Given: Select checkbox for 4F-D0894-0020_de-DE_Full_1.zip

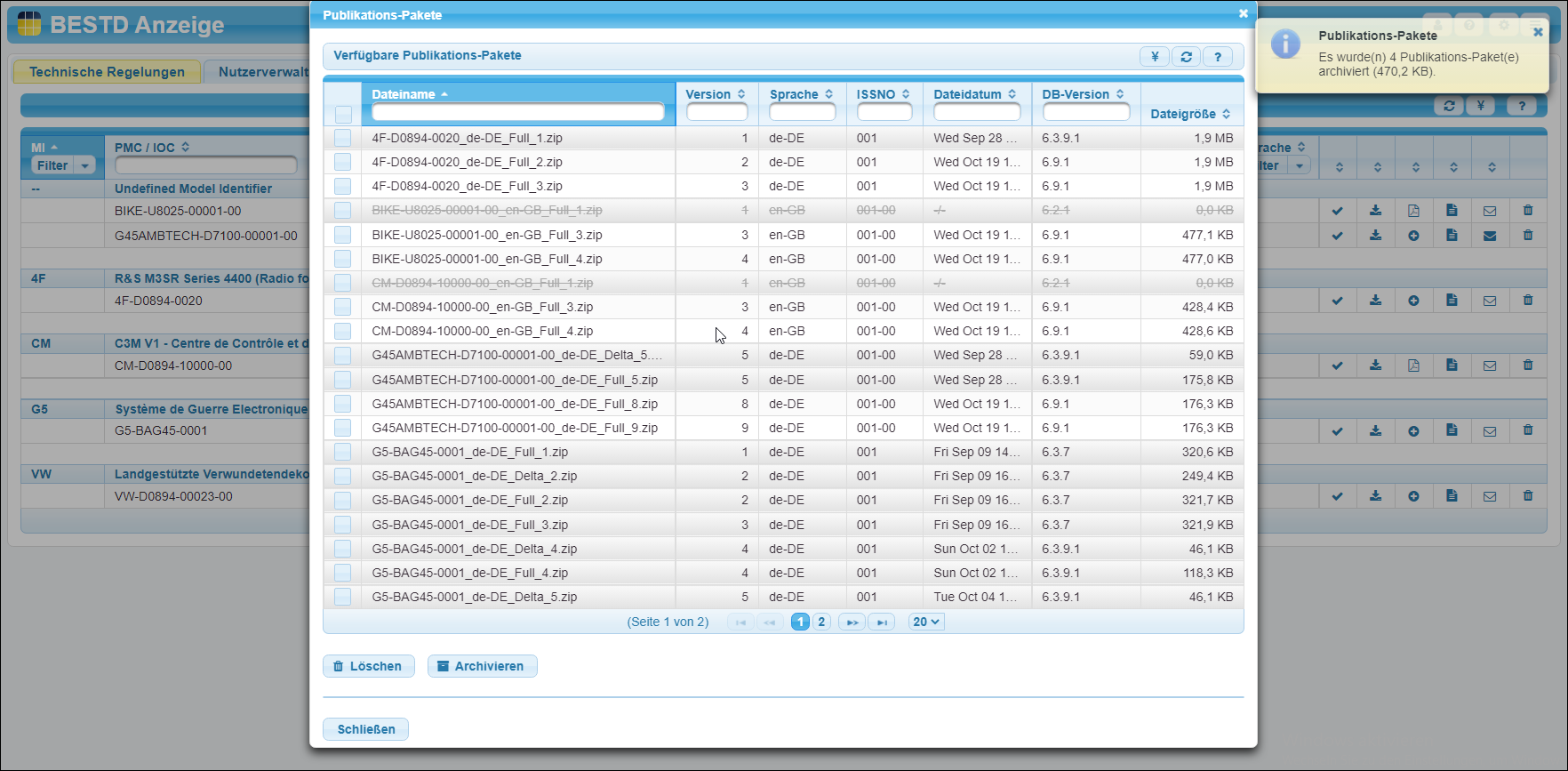Looking at the screenshot, I should point(342,138).
